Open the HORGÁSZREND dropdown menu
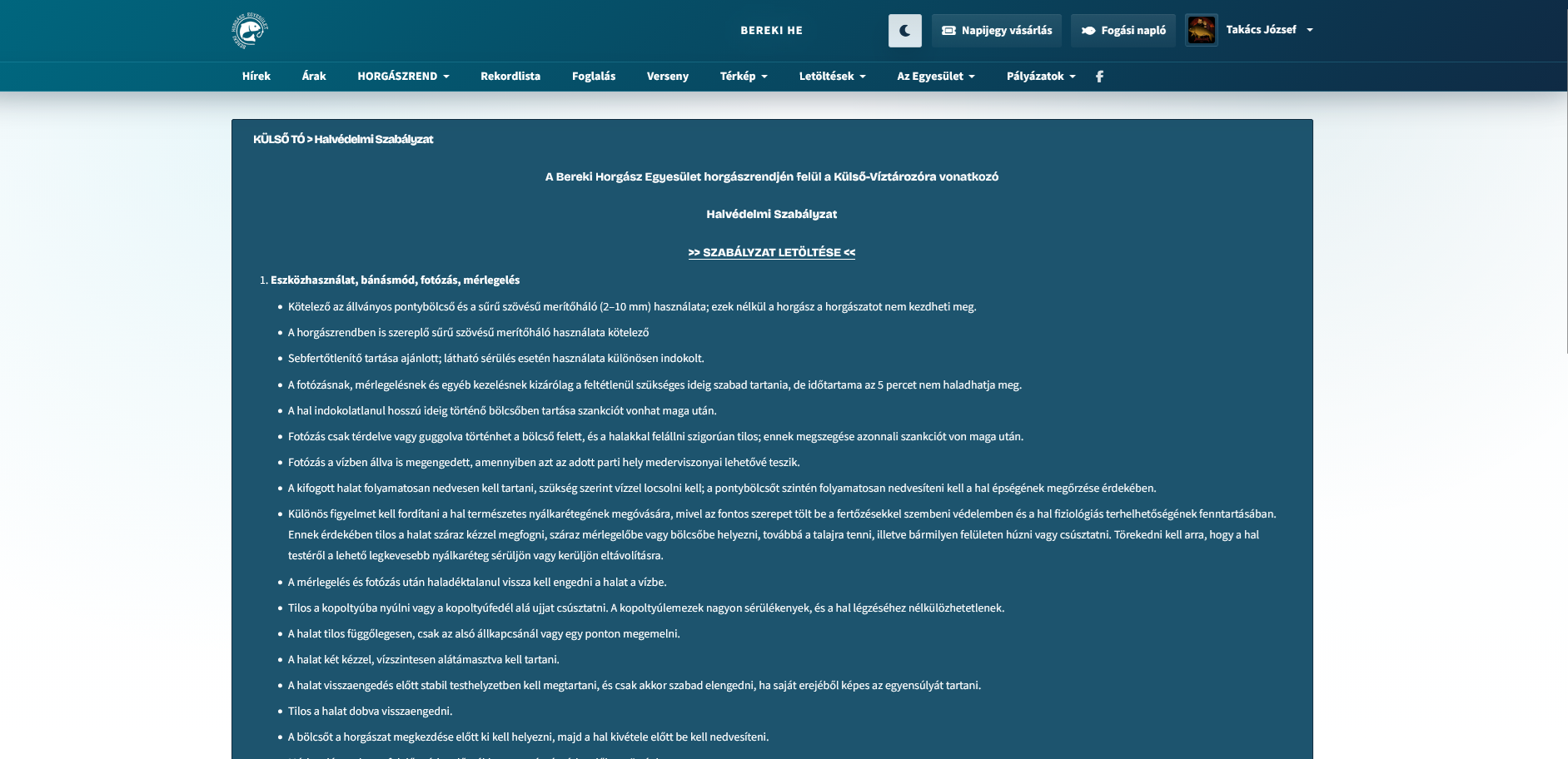 403,77
